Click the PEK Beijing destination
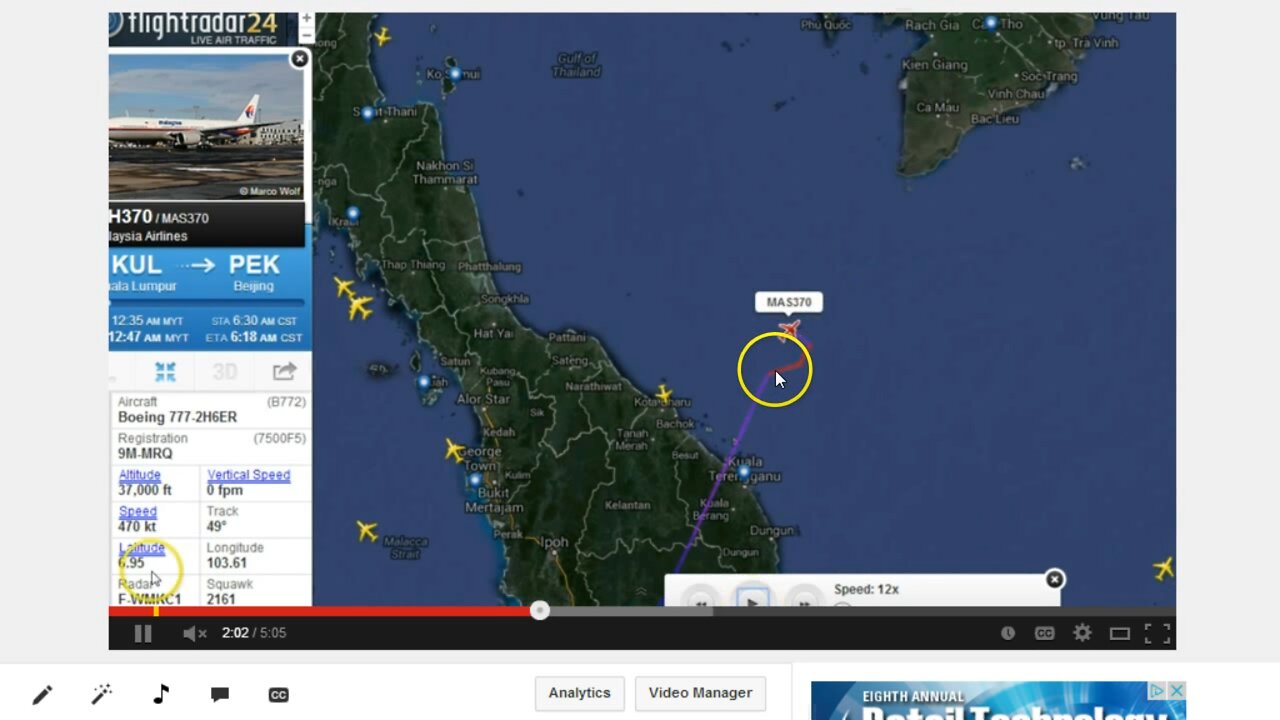Image resolution: width=1280 pixels, height=720 pixels. 254,271
